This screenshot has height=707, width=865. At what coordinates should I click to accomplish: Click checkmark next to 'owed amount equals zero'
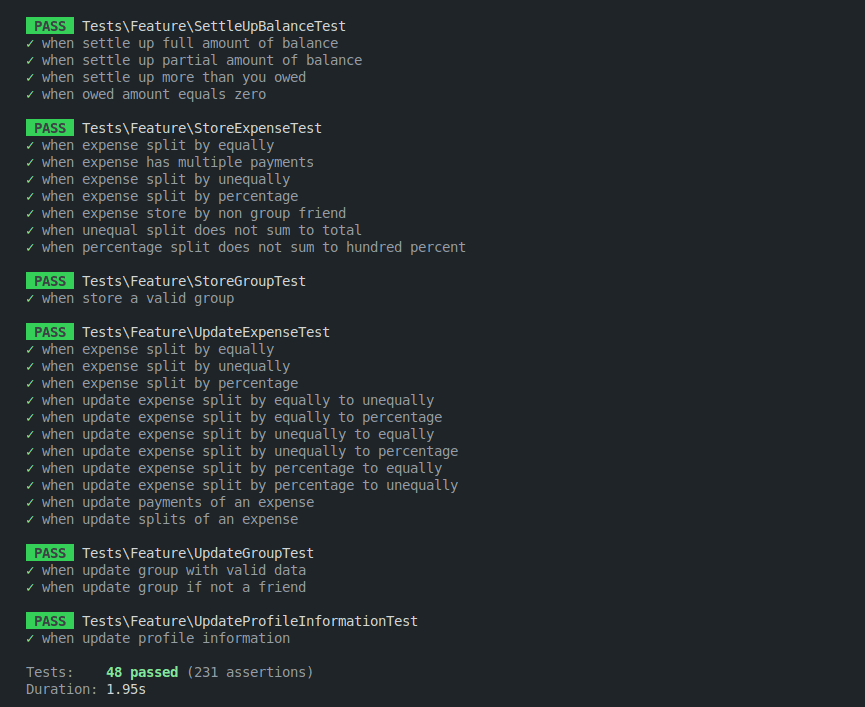(30, 94)
